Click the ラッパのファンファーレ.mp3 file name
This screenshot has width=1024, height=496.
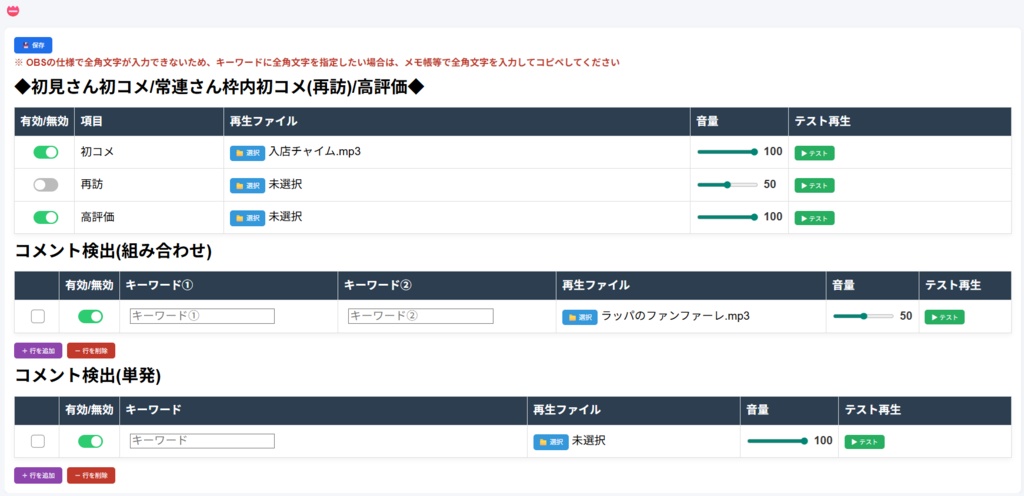[675, 316]
